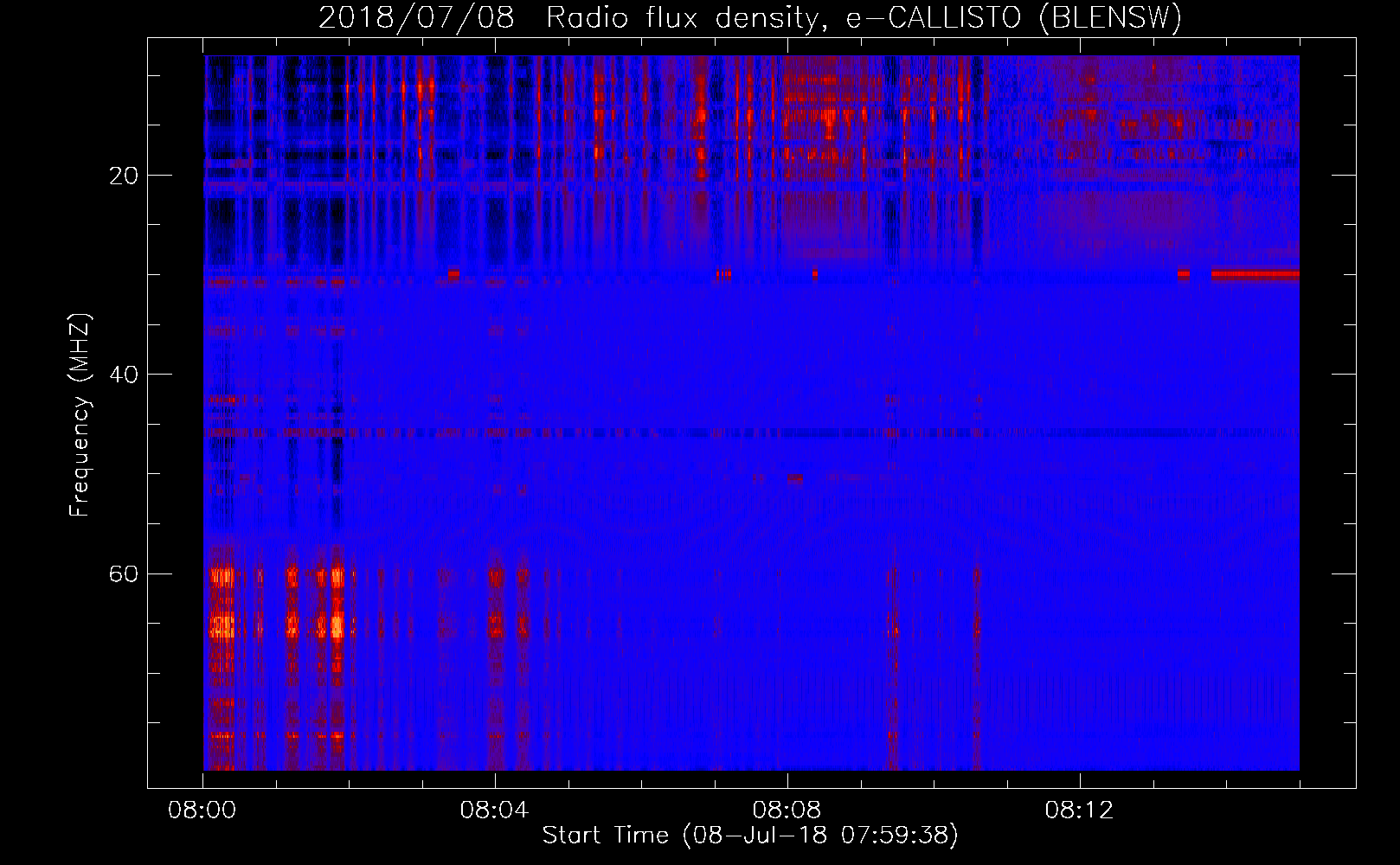Click the long red 30 MHz streak at right edge
1400x865 pixels.
(1255, 274)
